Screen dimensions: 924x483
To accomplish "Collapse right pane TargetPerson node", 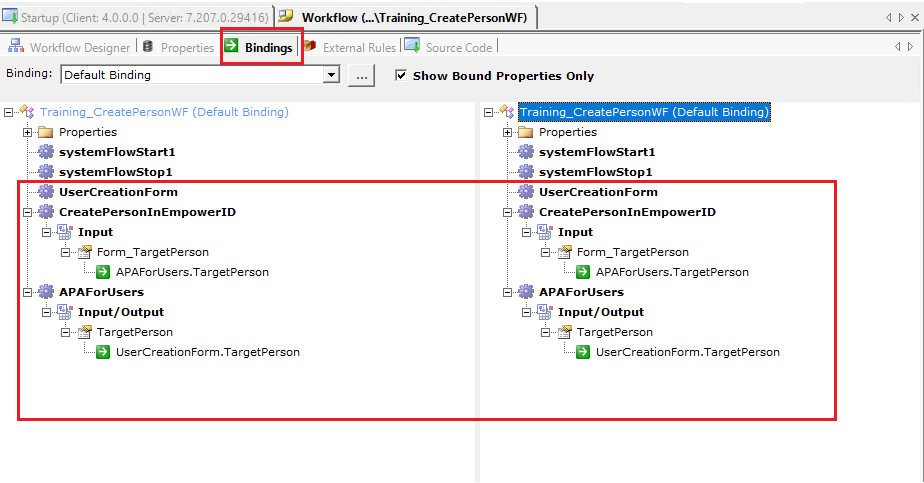I will coord(545,332).
